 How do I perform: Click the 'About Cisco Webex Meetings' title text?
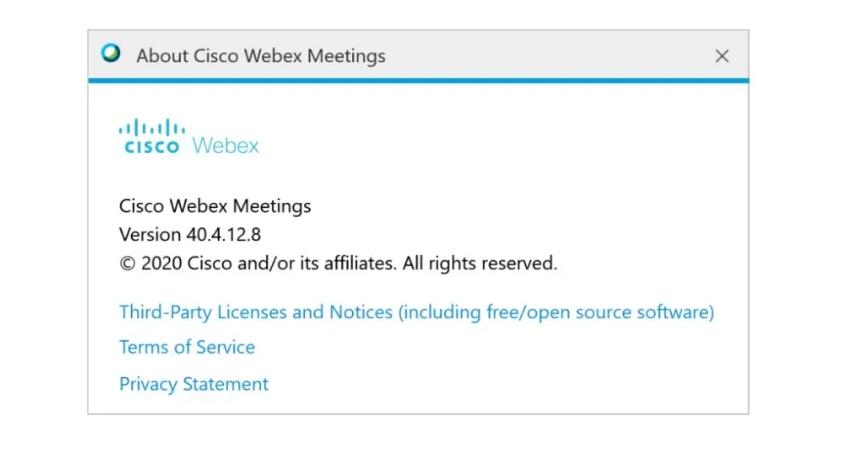pos(260,56)
